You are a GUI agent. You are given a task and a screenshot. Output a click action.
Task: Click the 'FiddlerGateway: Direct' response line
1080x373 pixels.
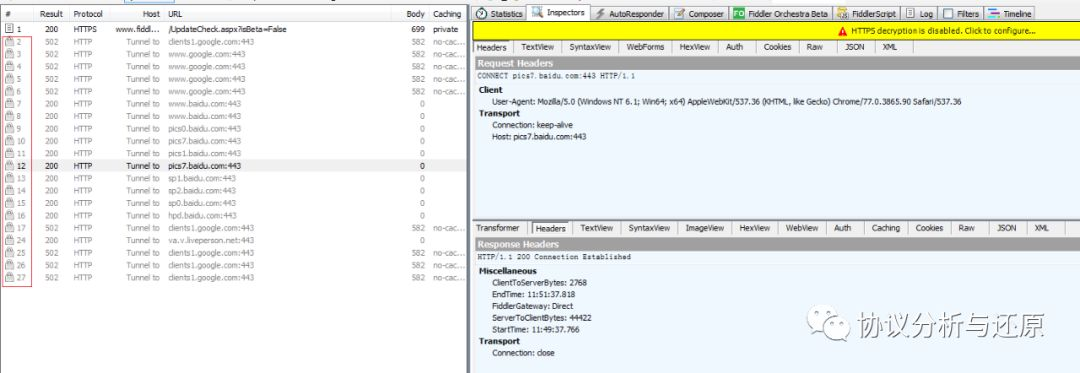[x=532, y=306]
